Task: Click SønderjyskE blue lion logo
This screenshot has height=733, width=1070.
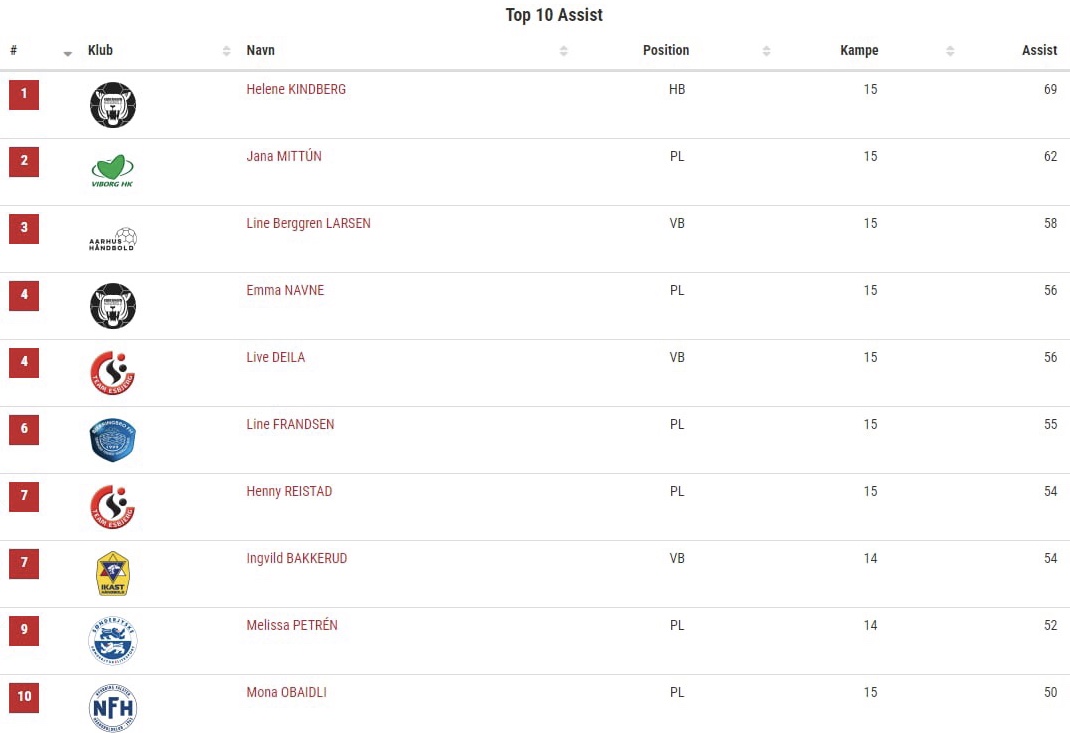Action: pyautogui.click(x=113, y=641)
